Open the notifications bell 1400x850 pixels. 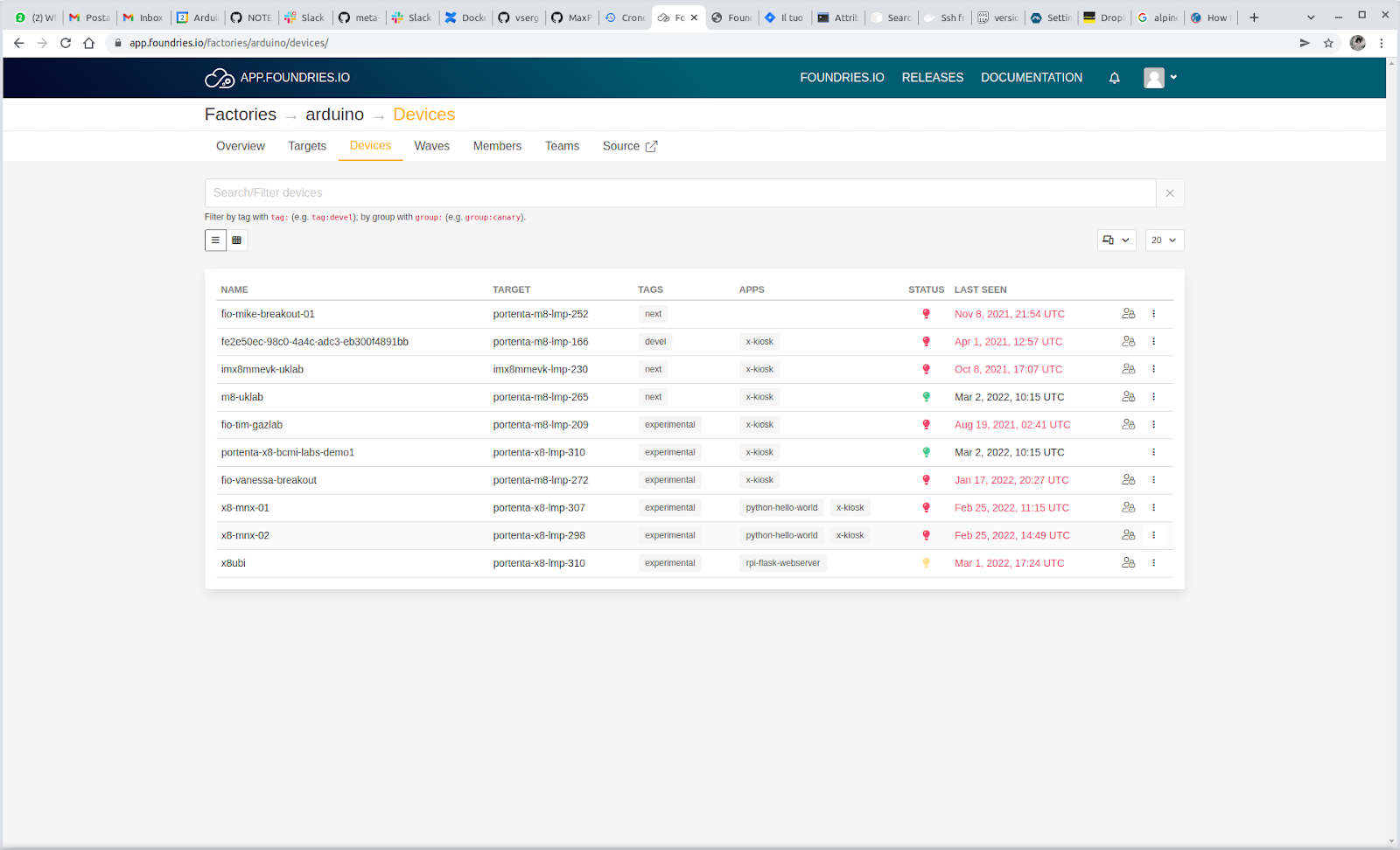click(1114, 78)
